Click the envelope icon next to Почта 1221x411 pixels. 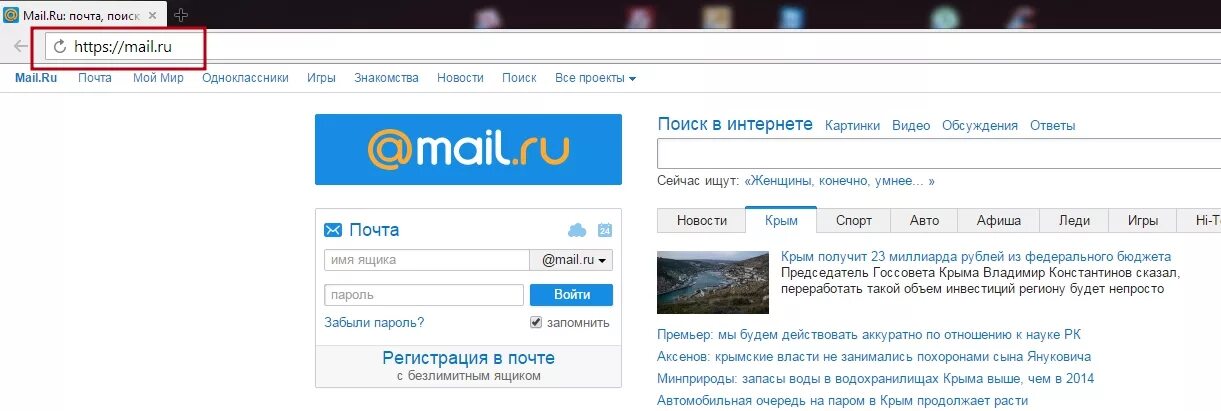pyautogui.click(x=333, y=230)
